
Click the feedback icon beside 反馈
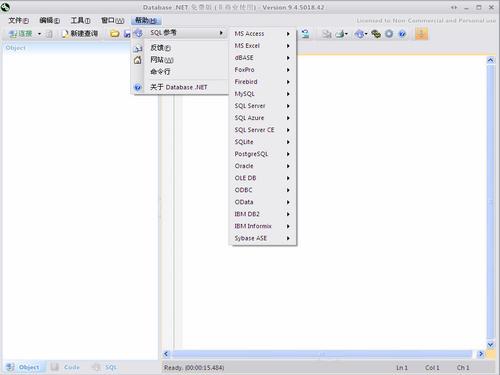point(138,48)
